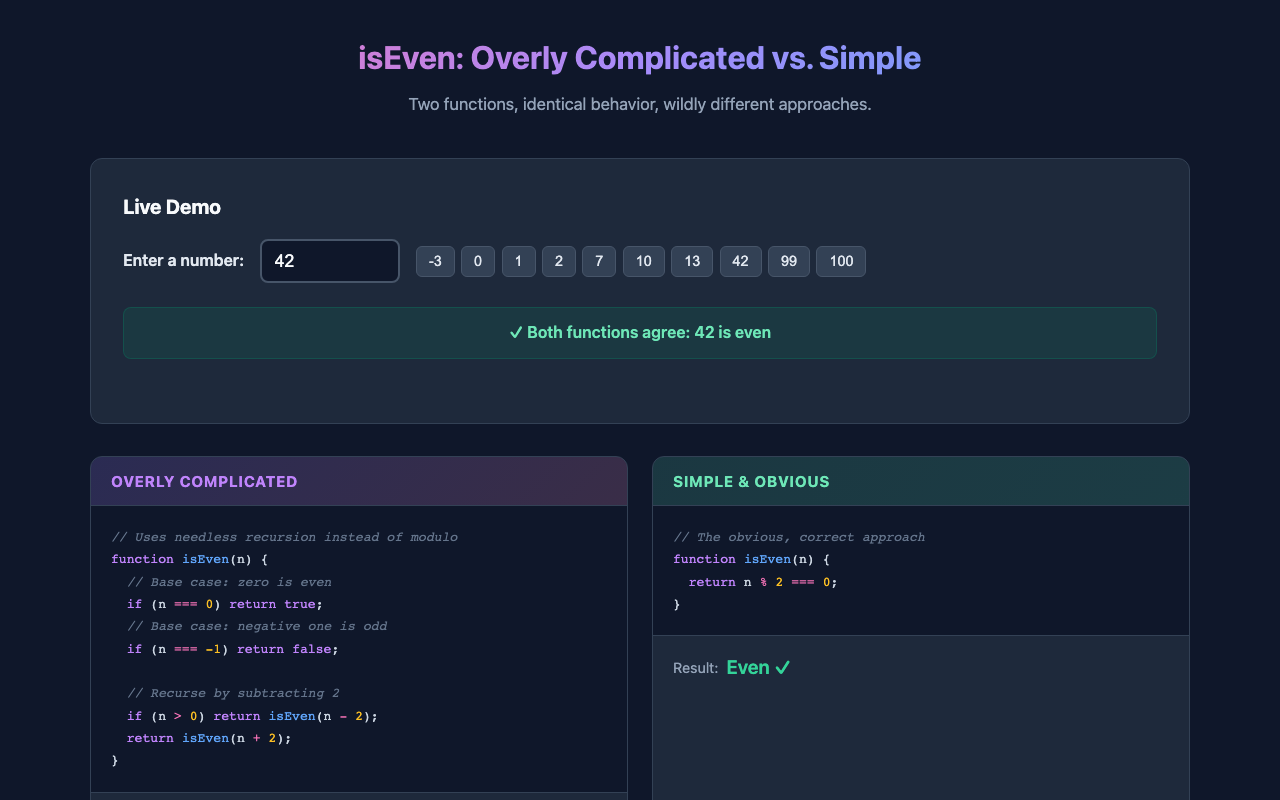This screenshot has width=1280, height=800.
Task: Click the 10 preset number button
Action: [x=644, y=261]
